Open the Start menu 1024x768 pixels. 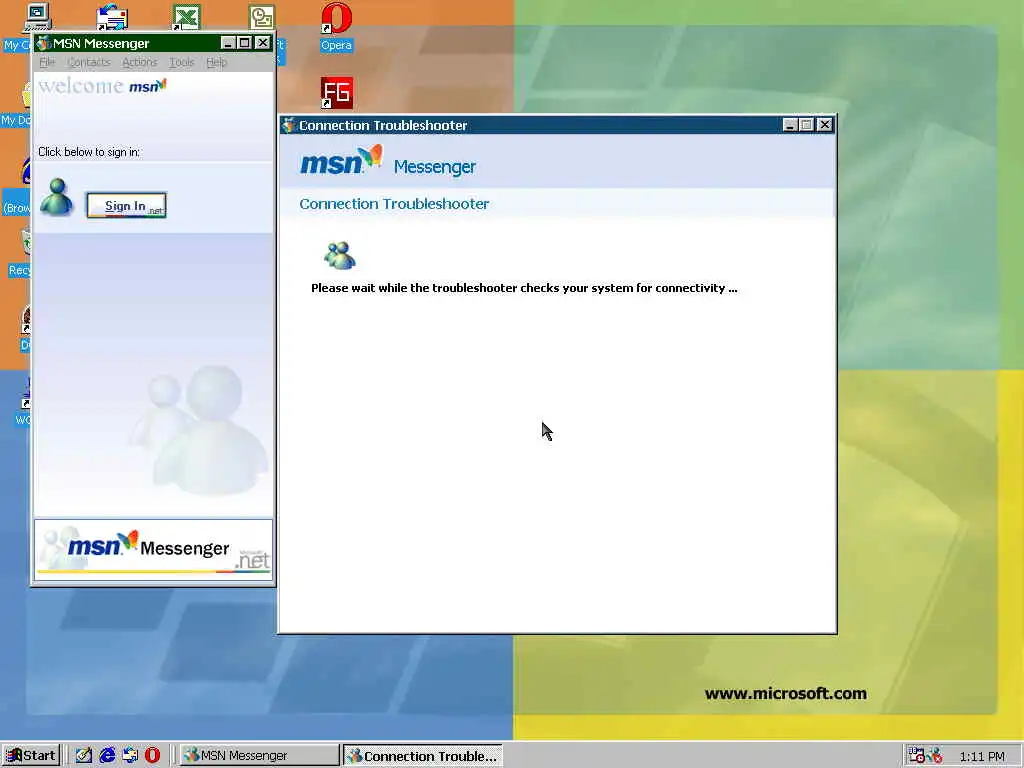click(x=31, y=756)
